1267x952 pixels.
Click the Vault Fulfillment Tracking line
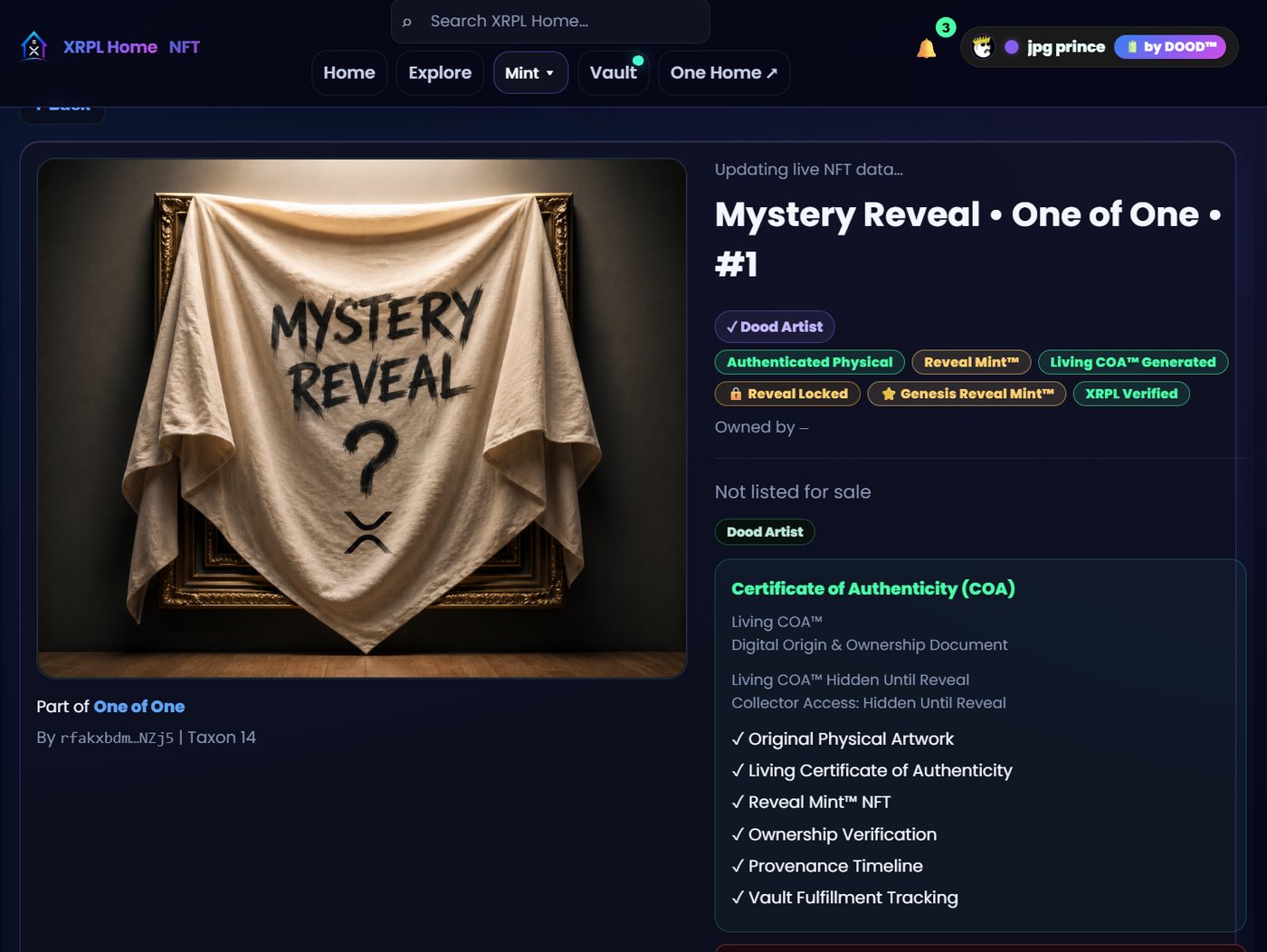pyautogui.click(x=844, y=898)
